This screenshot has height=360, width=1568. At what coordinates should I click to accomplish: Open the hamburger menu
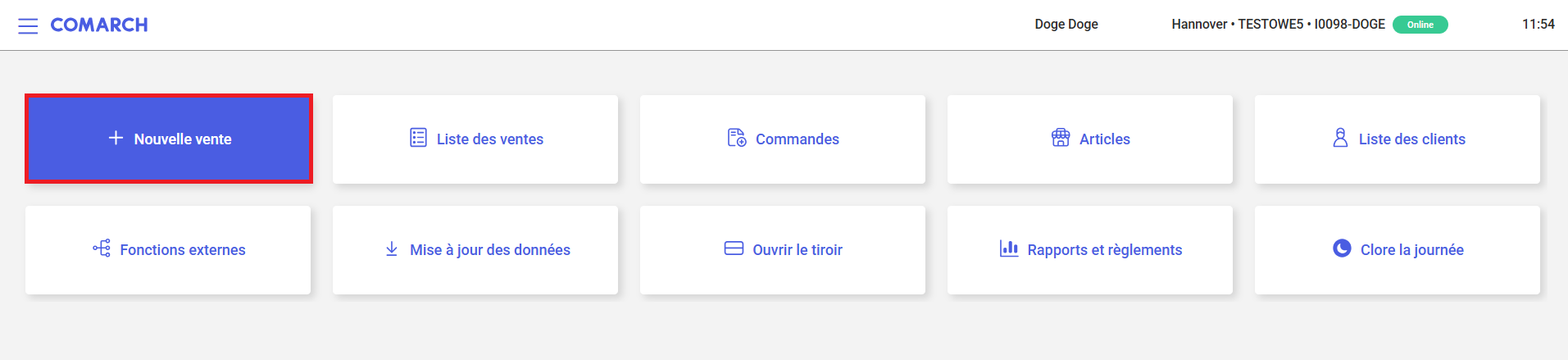[x=28, y=25]
